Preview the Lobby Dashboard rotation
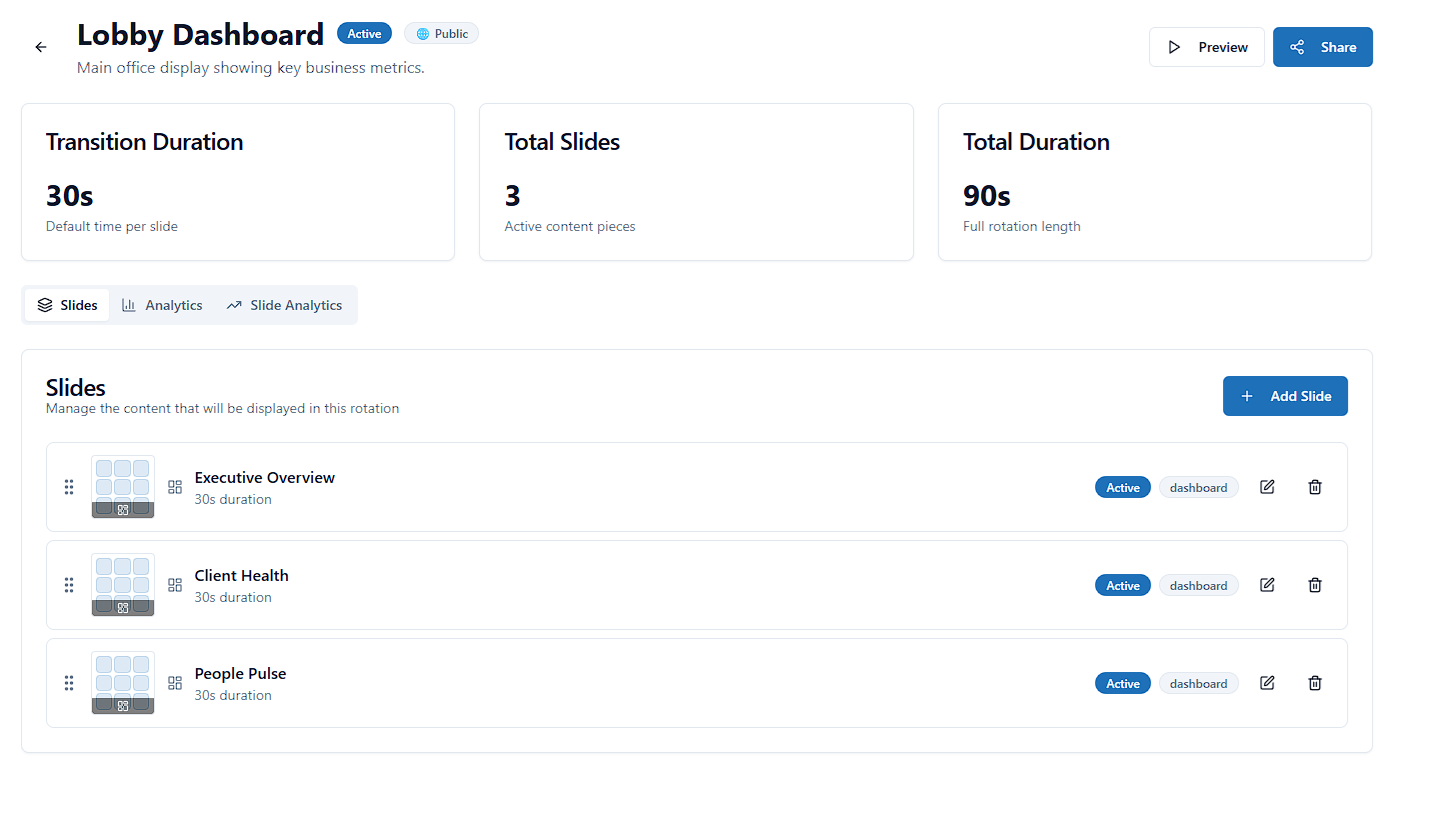The height and width of the screenshot is (834, 1429). coord(1207,47)
